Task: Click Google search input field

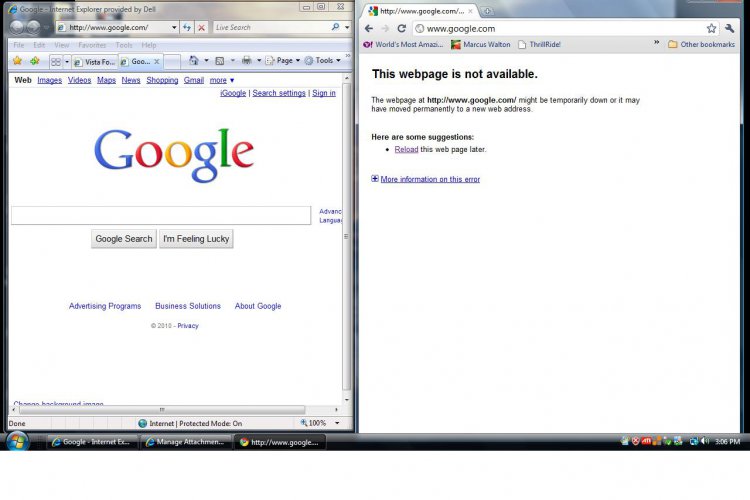Action: pyautogui.click(x=161, y=215)
